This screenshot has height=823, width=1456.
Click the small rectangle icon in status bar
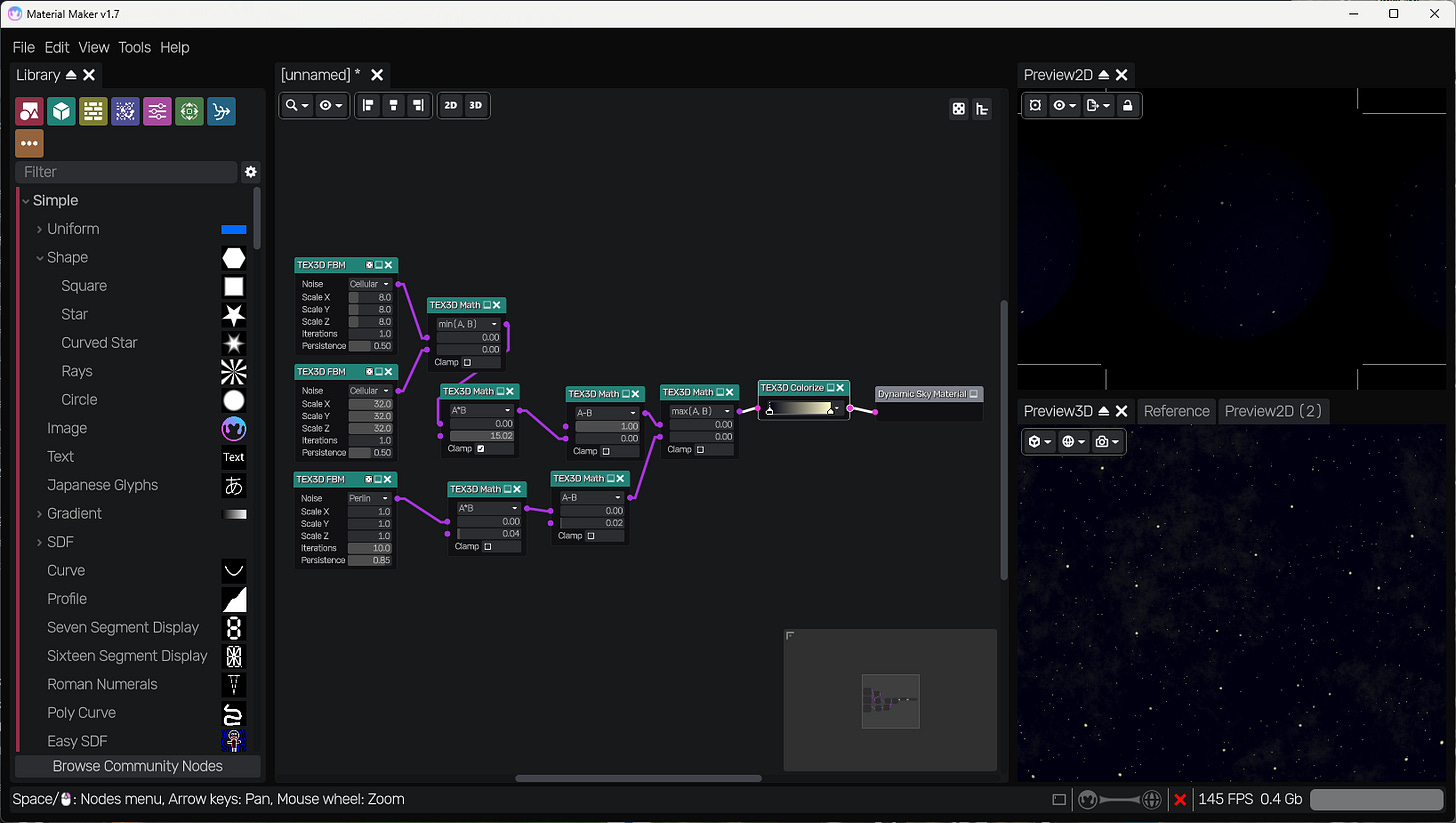click(1059, 799)
